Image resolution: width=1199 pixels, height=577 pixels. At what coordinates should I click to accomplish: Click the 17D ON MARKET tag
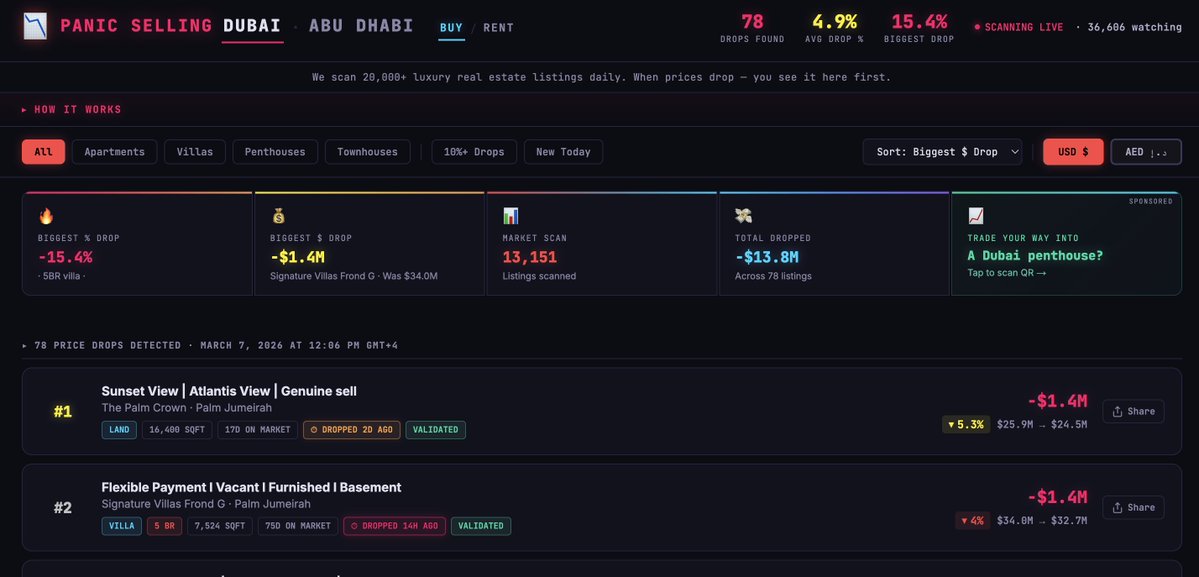(258, 430)
